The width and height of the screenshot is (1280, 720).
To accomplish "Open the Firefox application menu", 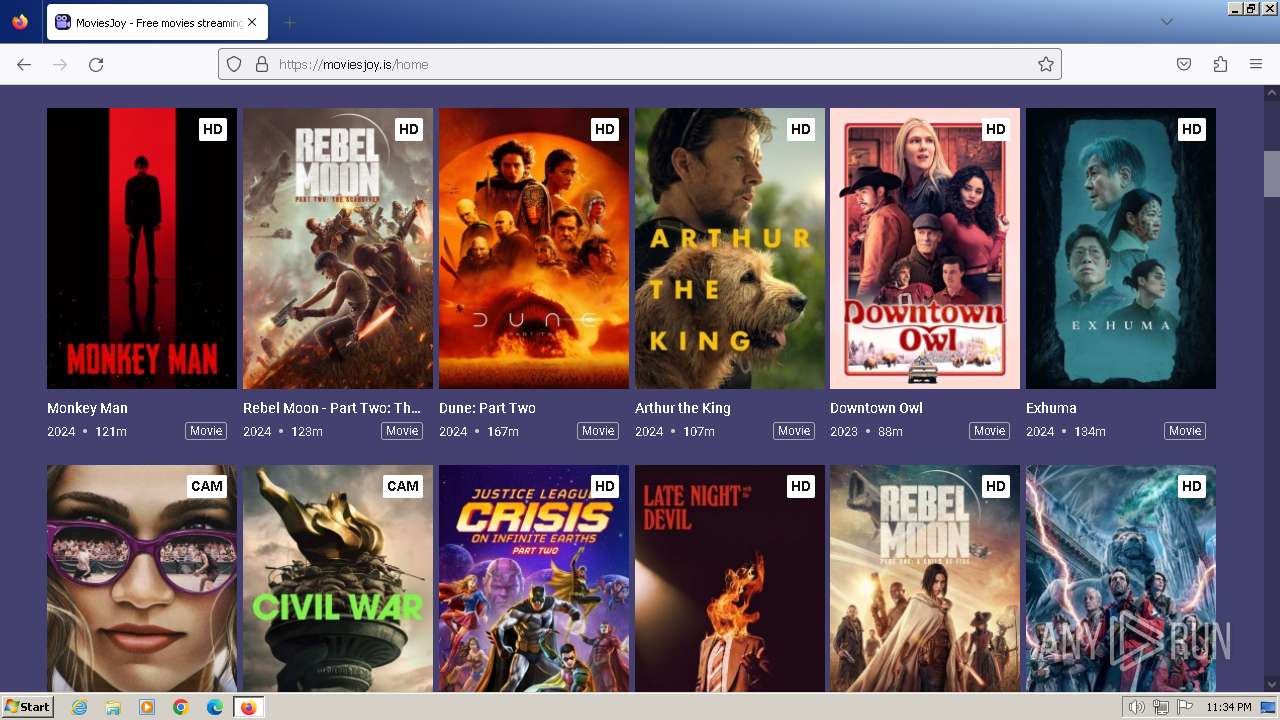I will coord(1256,64).
